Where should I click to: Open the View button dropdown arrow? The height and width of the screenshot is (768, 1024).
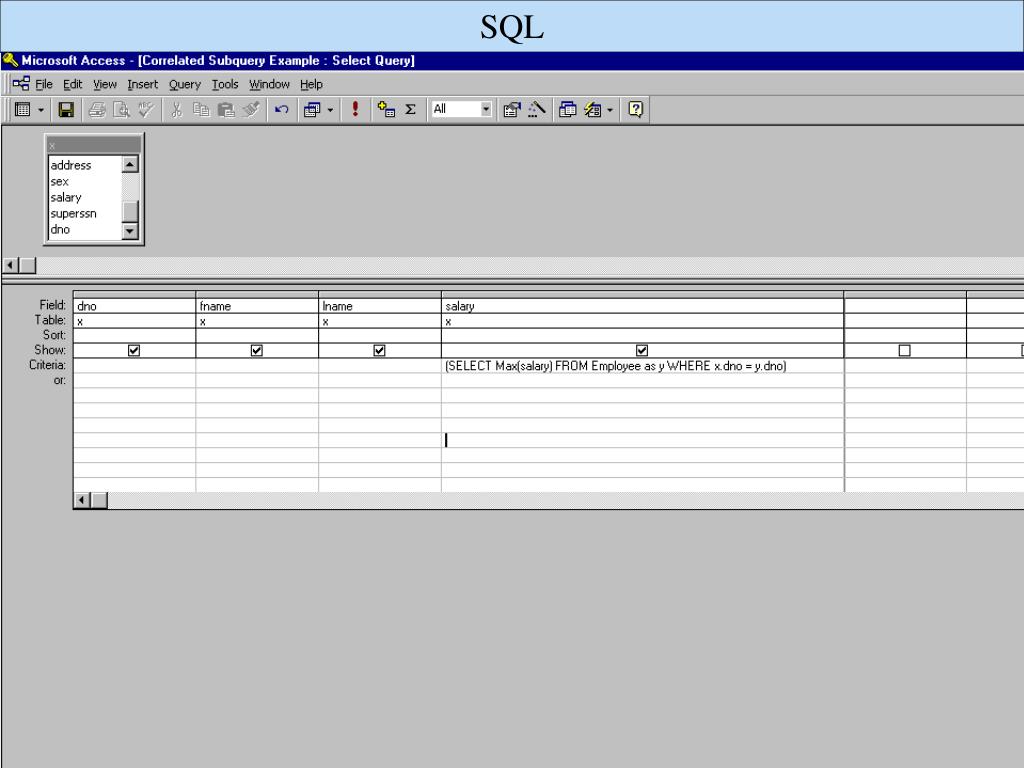tap(40, 110)
